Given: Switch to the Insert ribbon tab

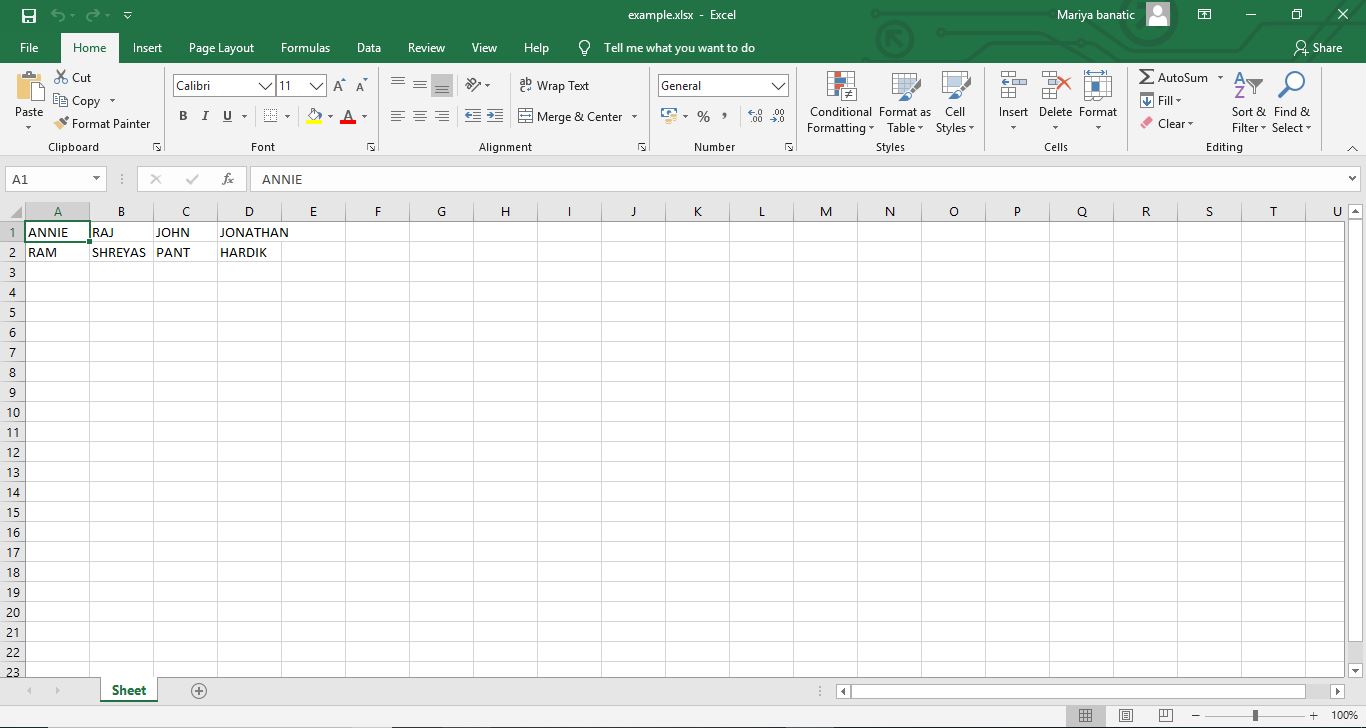Looking at the screenshot, I should 147,47.
